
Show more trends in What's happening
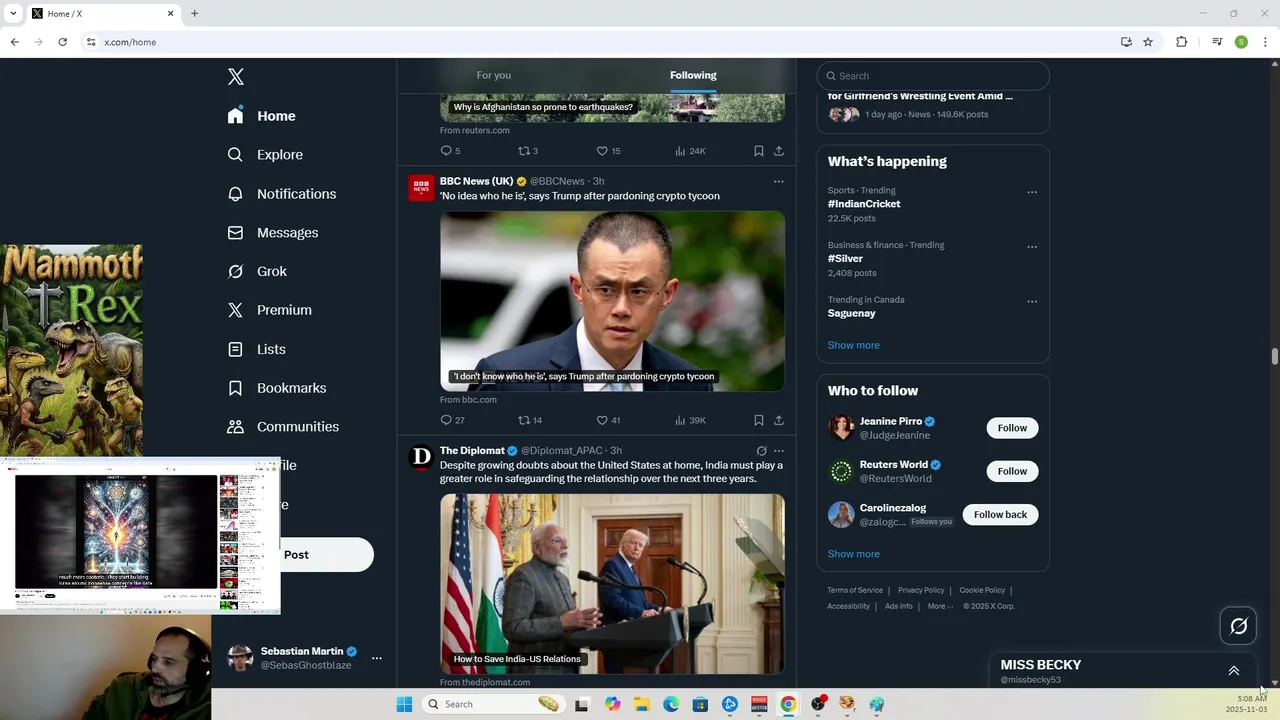point(853,345)
